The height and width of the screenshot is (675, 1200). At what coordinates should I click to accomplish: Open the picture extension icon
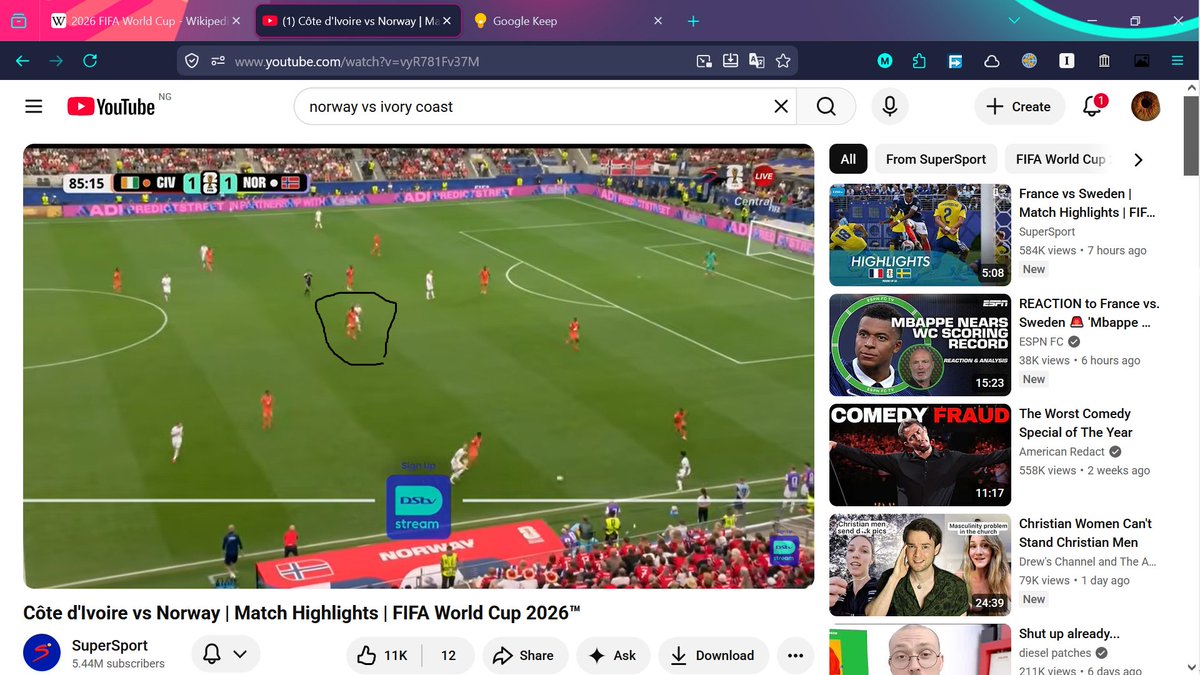pos(1141,61)
